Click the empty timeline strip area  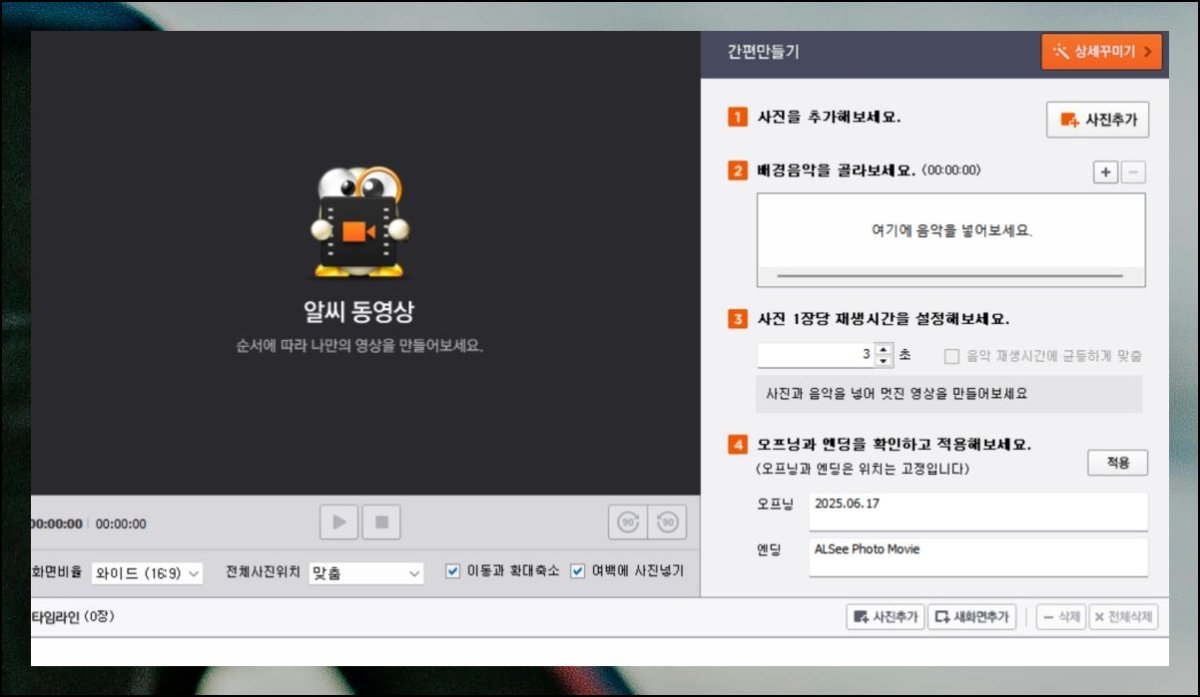[x=600, y=652]
